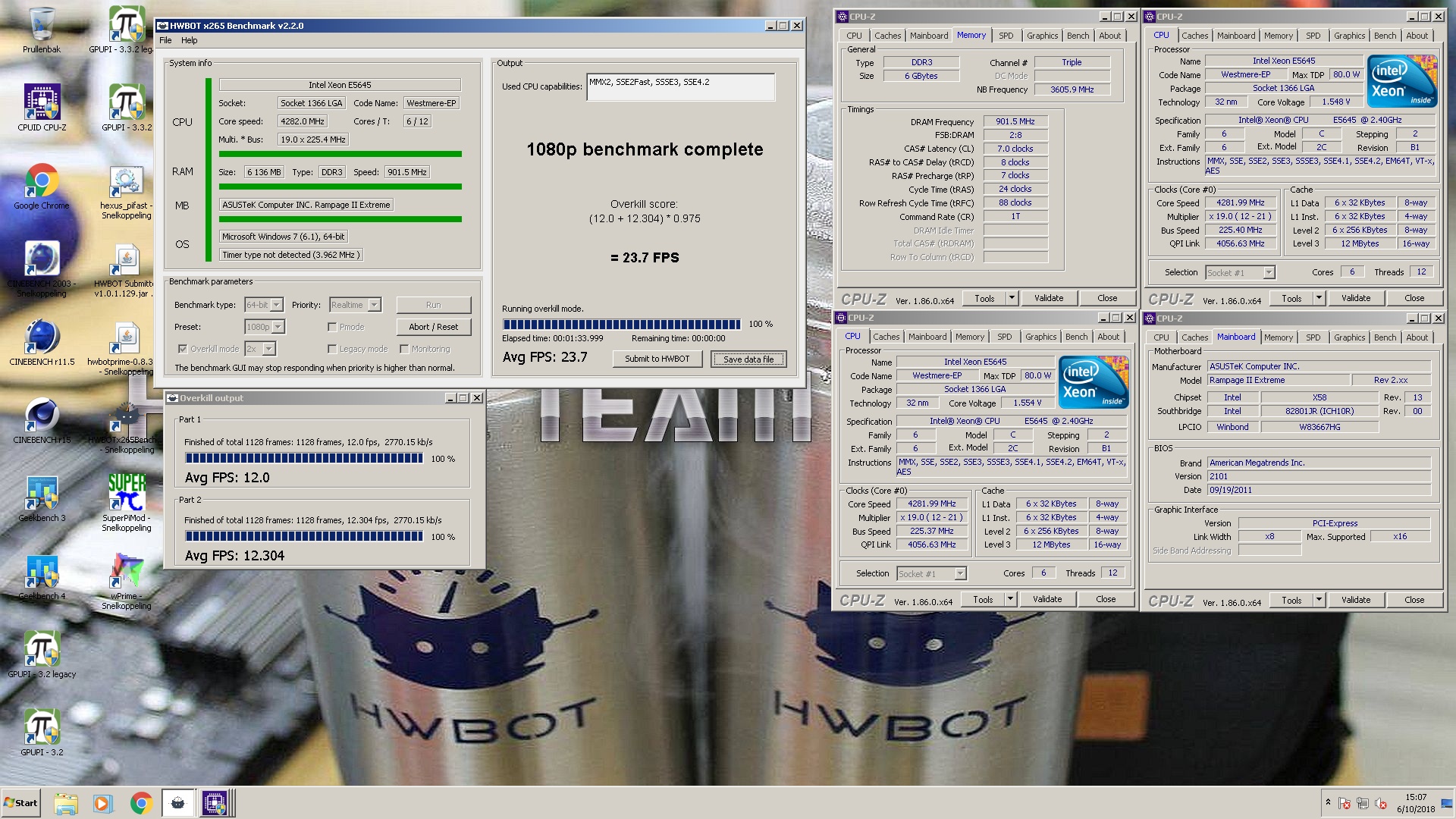Click Validate in CPU-Z Mainboard window

click(1356, 600)
